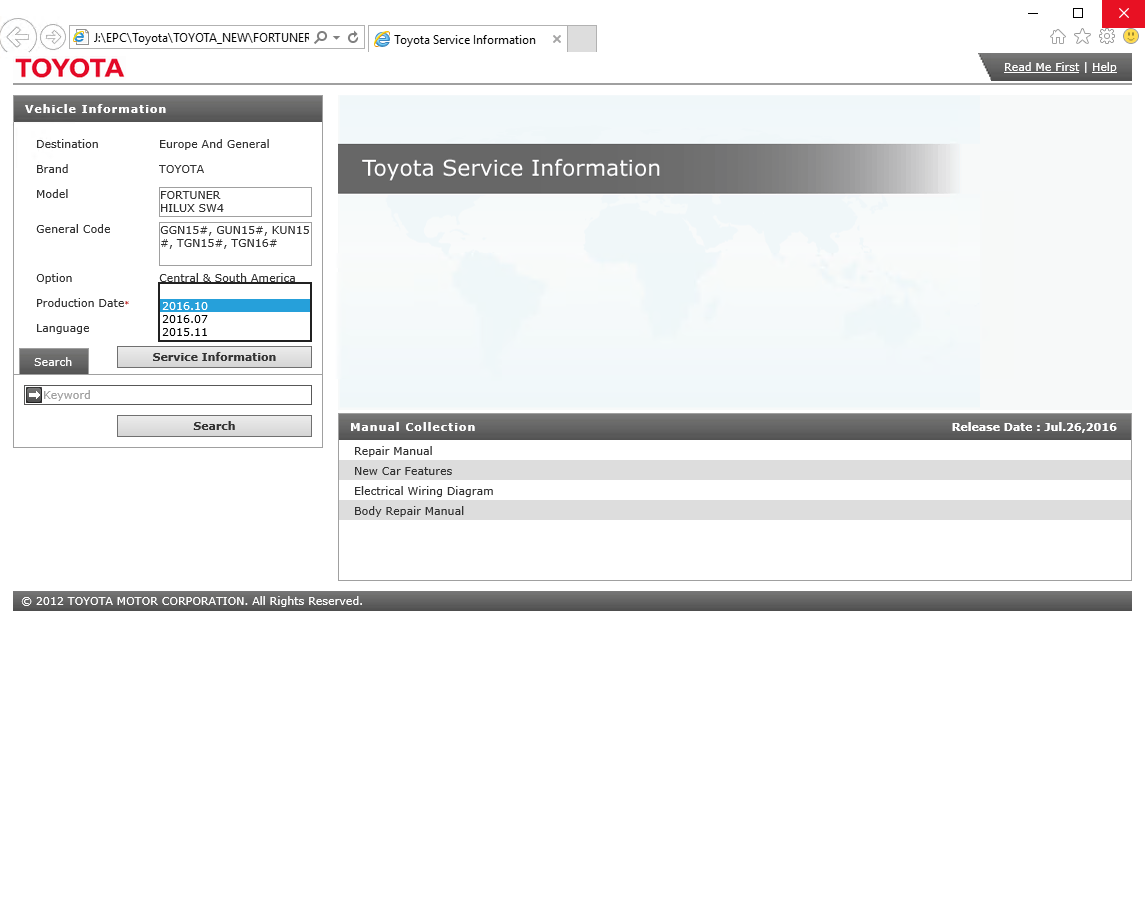Click the Central & South America option value
This screenshot has width=1145, height=924.
pos(227,278)
